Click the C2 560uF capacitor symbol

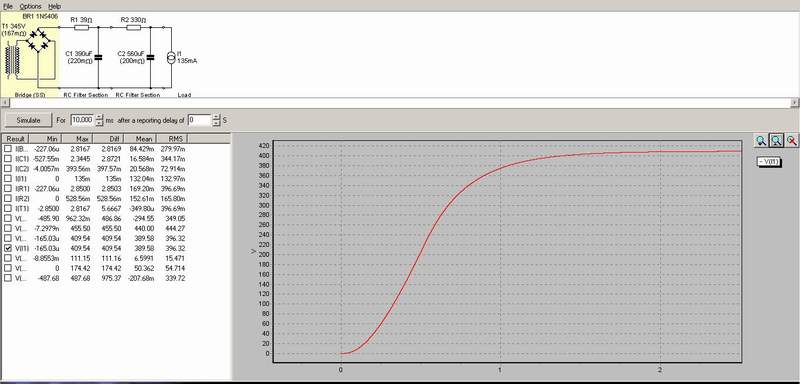click(x=150, y=57)
